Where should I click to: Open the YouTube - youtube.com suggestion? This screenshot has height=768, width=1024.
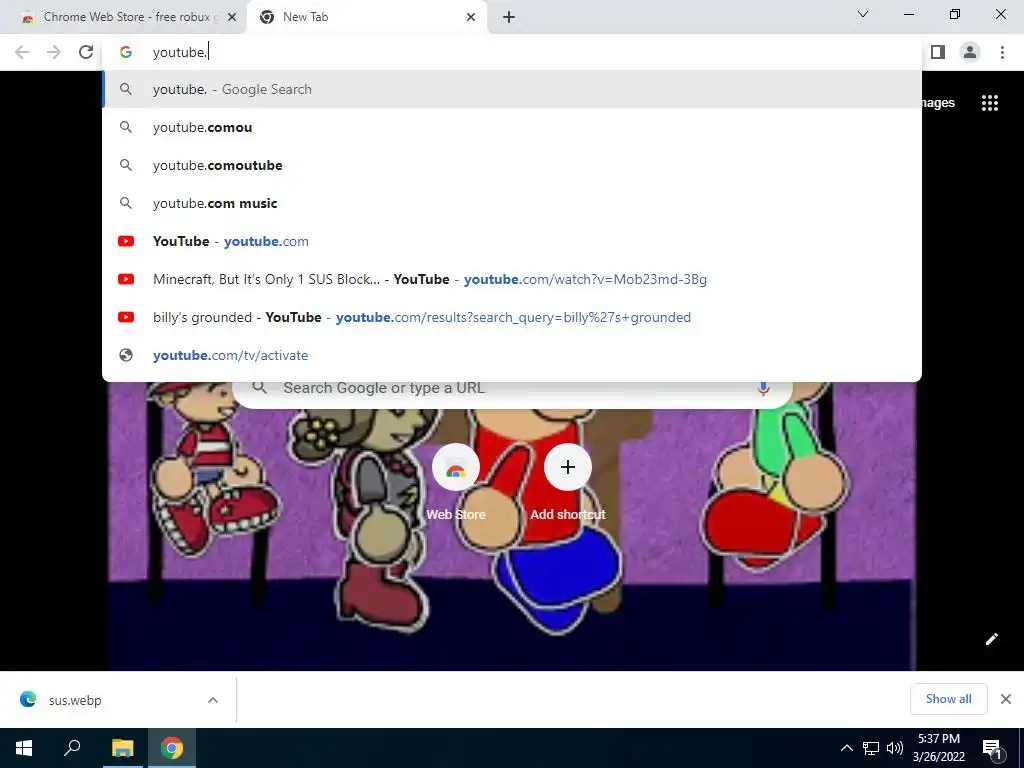point(512,241)
